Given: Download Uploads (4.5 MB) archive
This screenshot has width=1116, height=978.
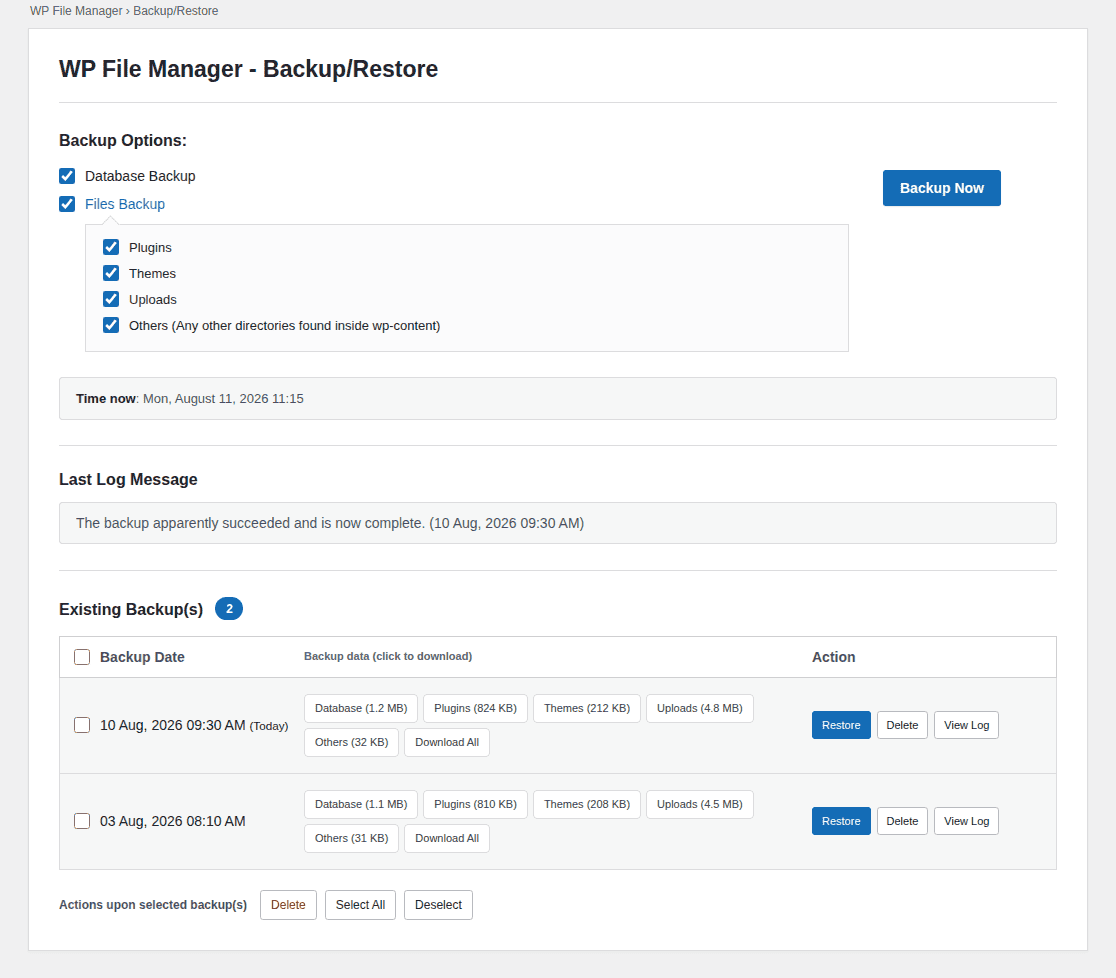Looking at the screenshot, I should coord(700,804).
